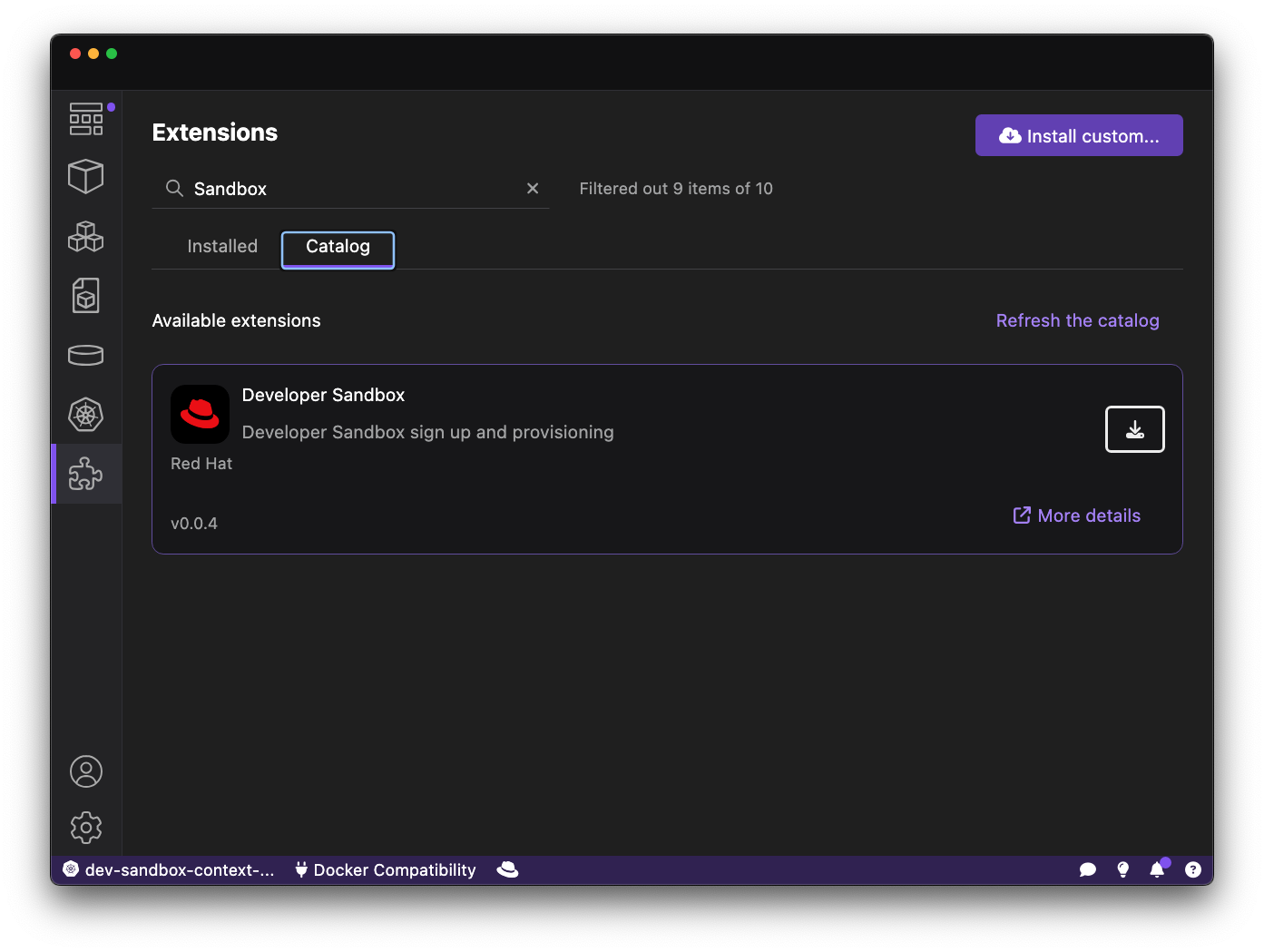Open the Accounts user icon
This screenshot has height=952, width=1264.
[x=86, y=771]
